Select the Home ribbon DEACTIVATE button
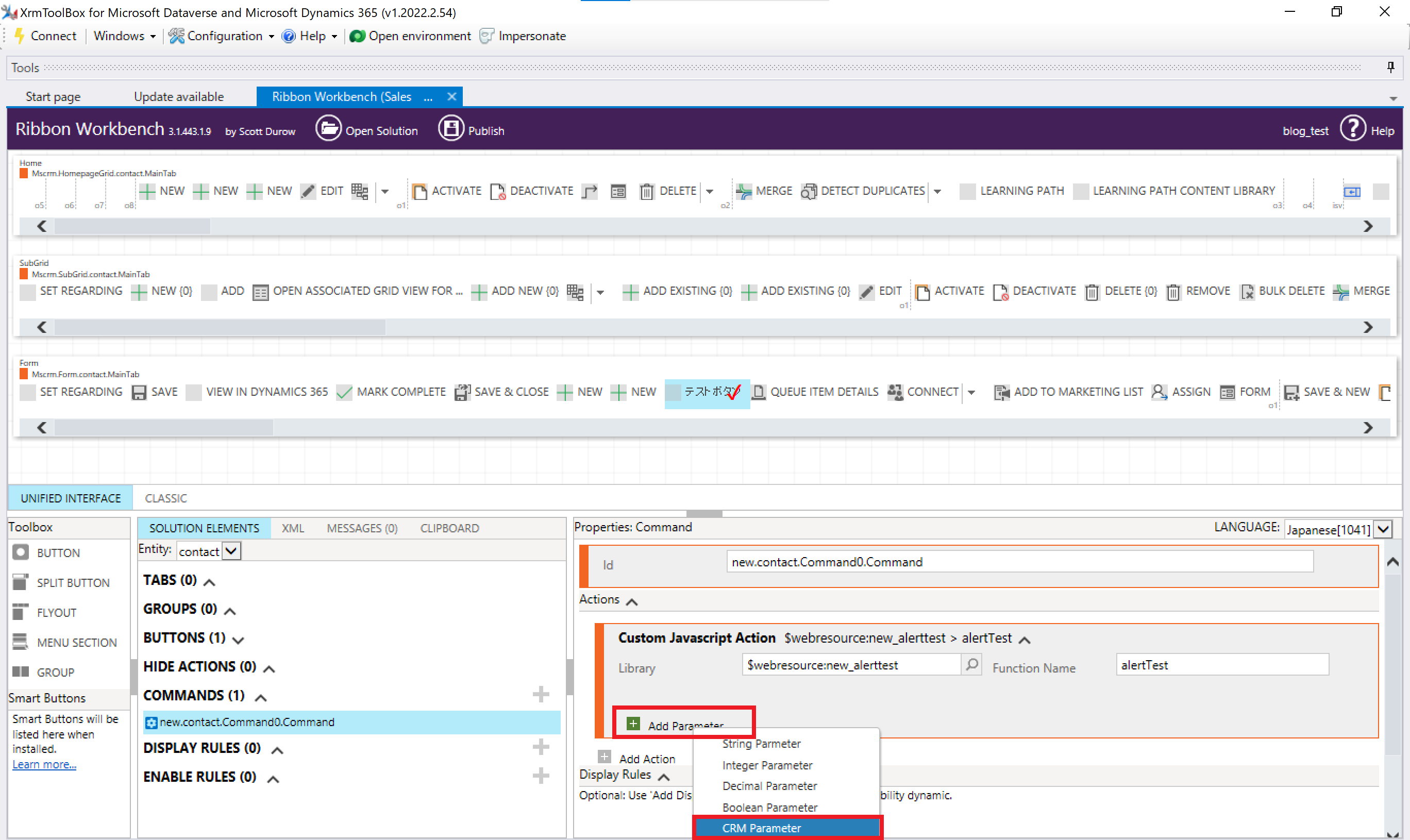The width and height of the screenshot is (1410, 840). (531, 191)
